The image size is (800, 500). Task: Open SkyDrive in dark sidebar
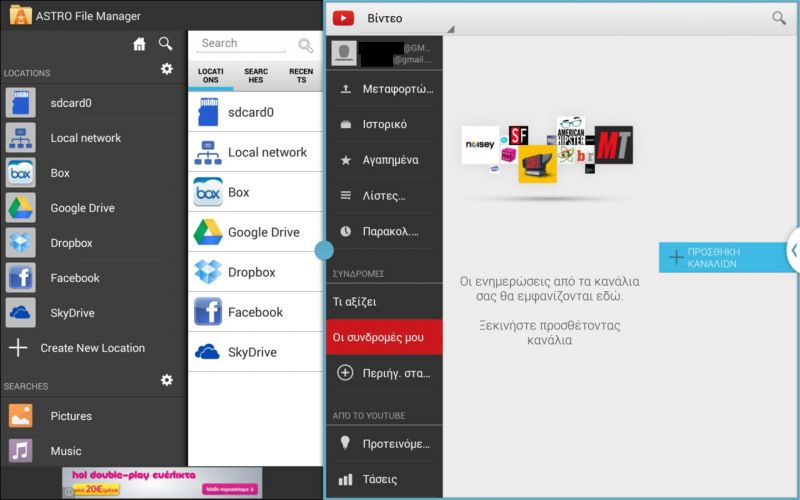tap(93, 313)
